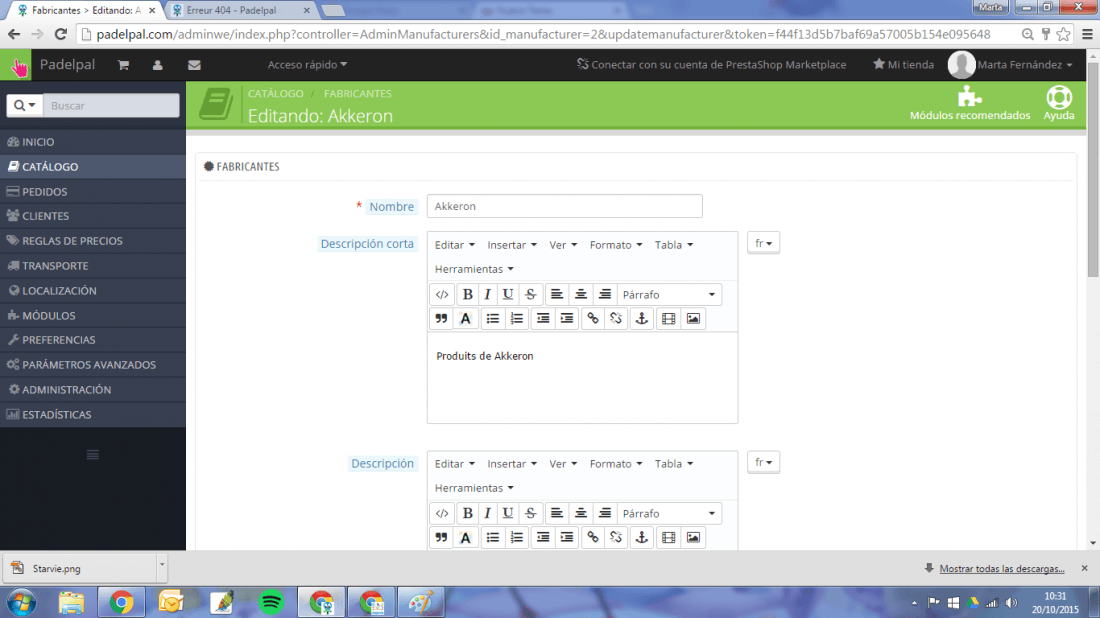This screenshot has width=1100, height=618.
Task: Toggle bold in Descripción corta editor
Action: coord(467,295)
